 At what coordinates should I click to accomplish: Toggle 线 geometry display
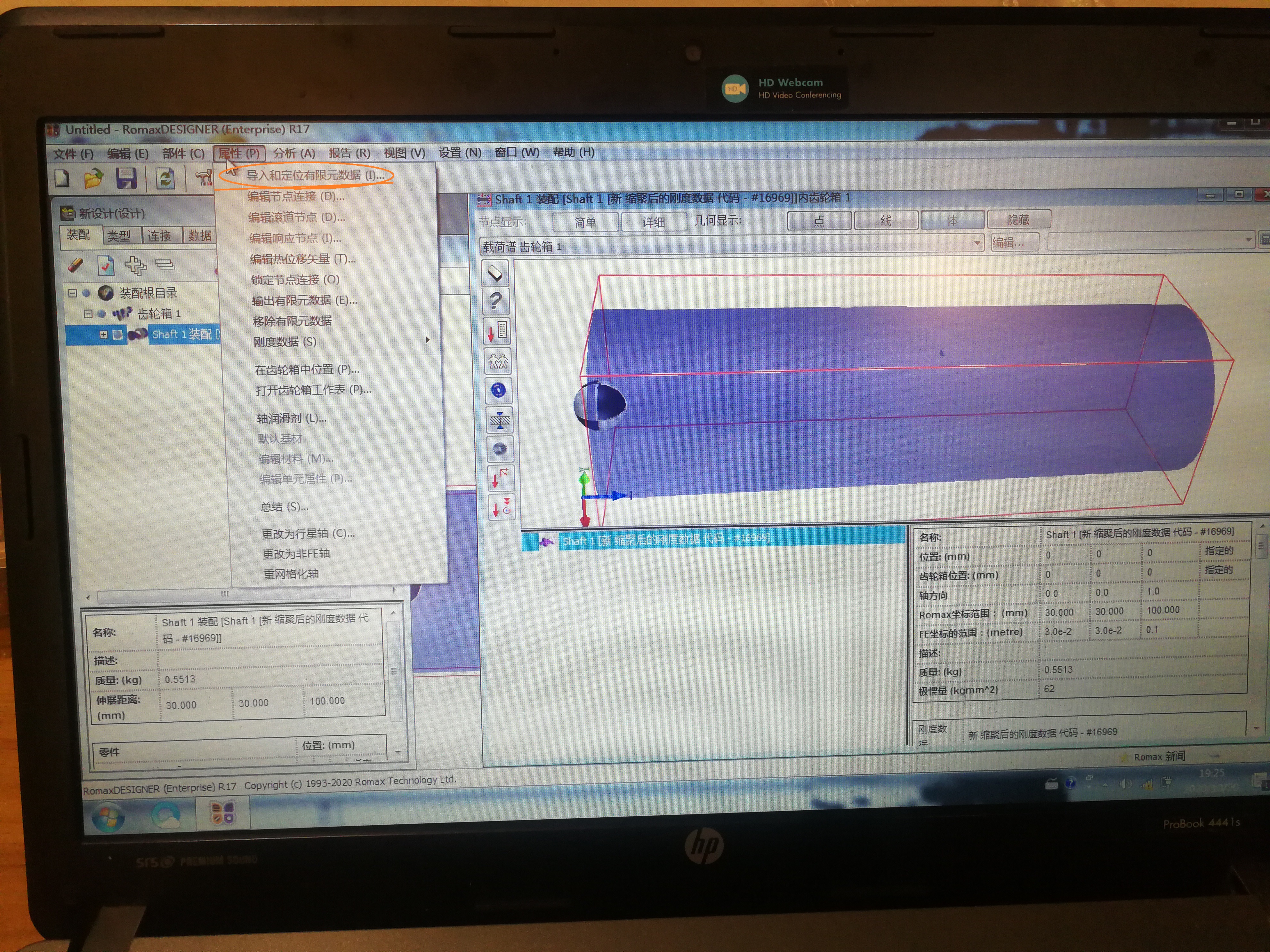886,220
